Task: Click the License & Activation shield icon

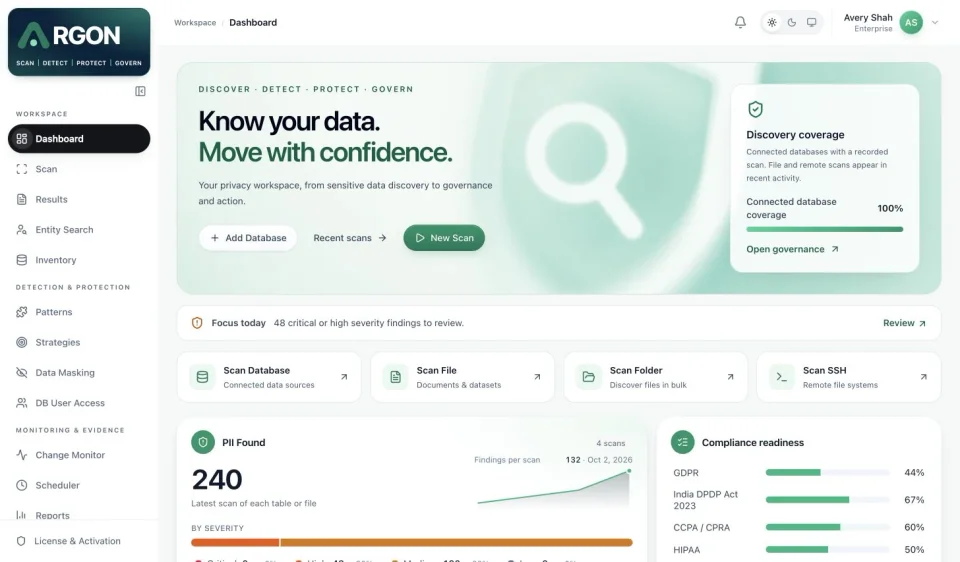Action: tap(21, 541)
